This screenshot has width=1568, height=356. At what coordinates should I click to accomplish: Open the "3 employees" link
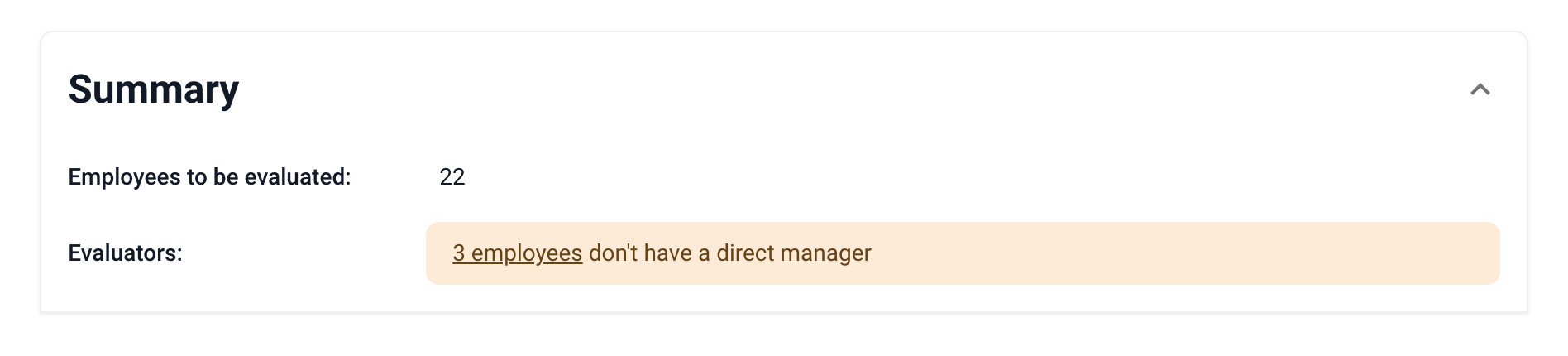coord(517,253)
